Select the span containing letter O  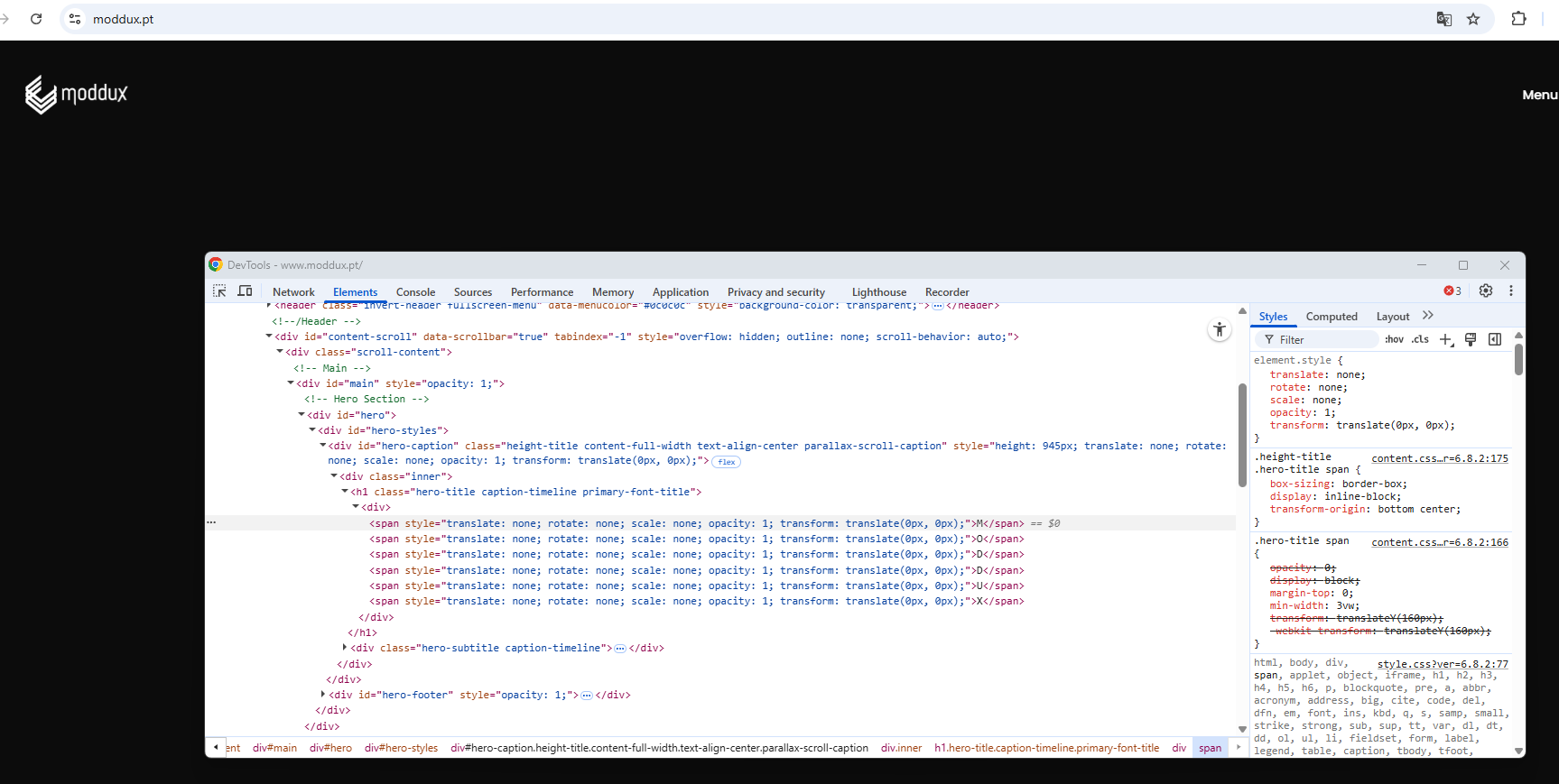coord(696,539)
